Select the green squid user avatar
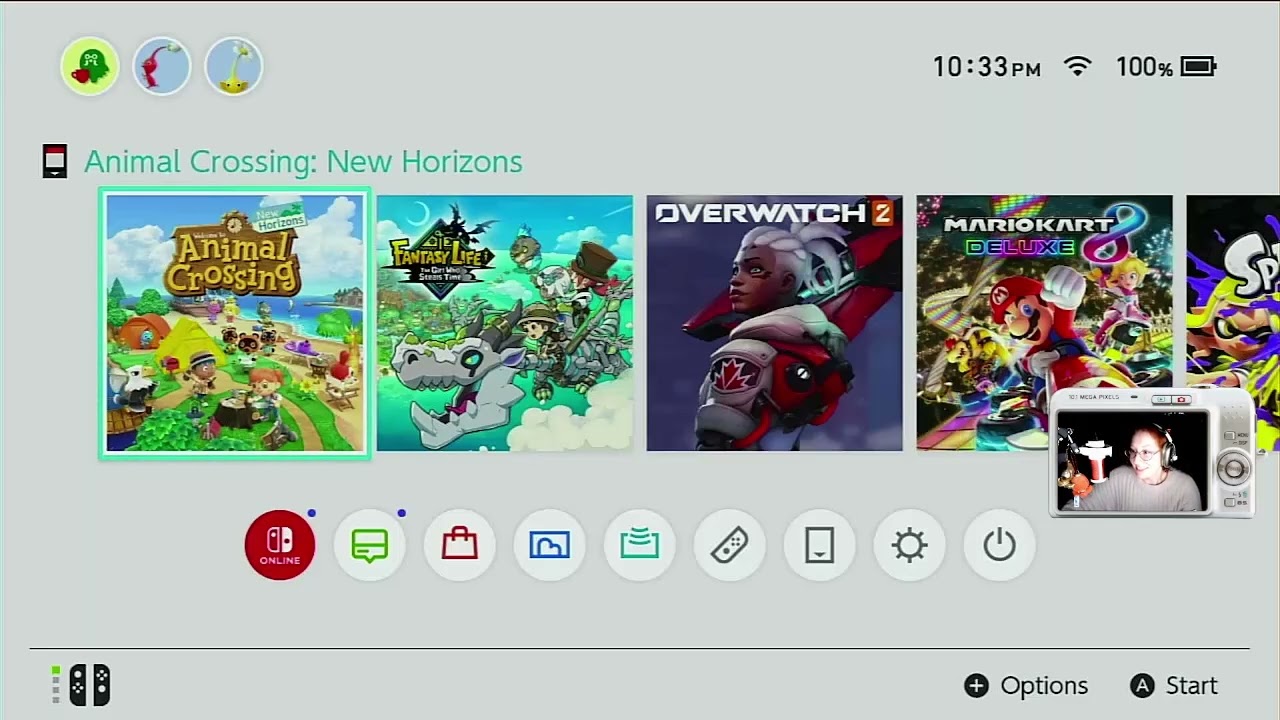The image size is (1280, 720). pyautogui.click(x=90, y=67)
